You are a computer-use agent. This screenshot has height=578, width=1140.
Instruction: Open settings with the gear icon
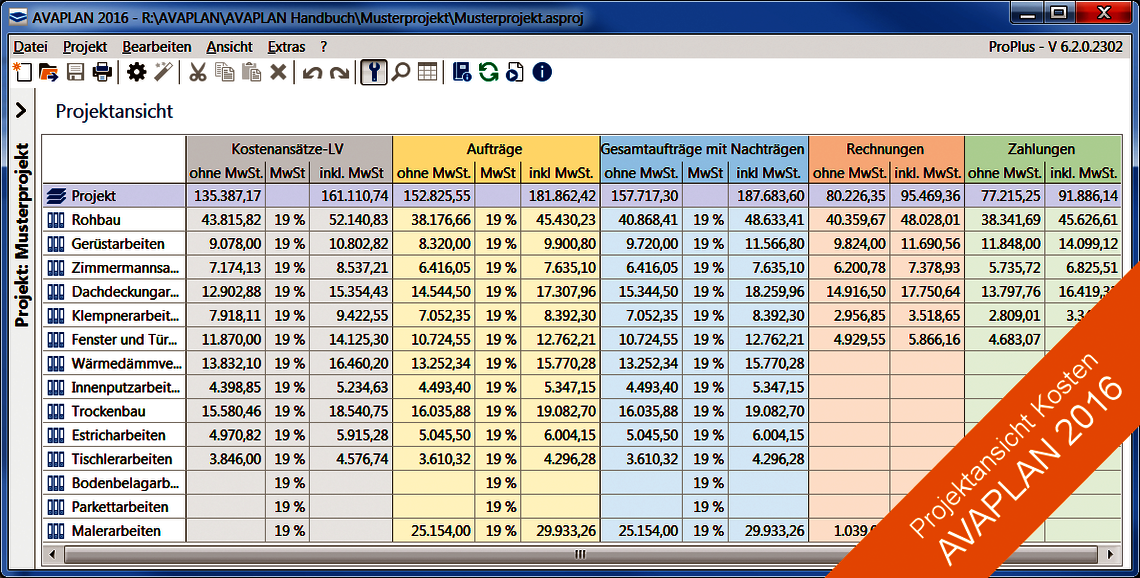(137, 72)
